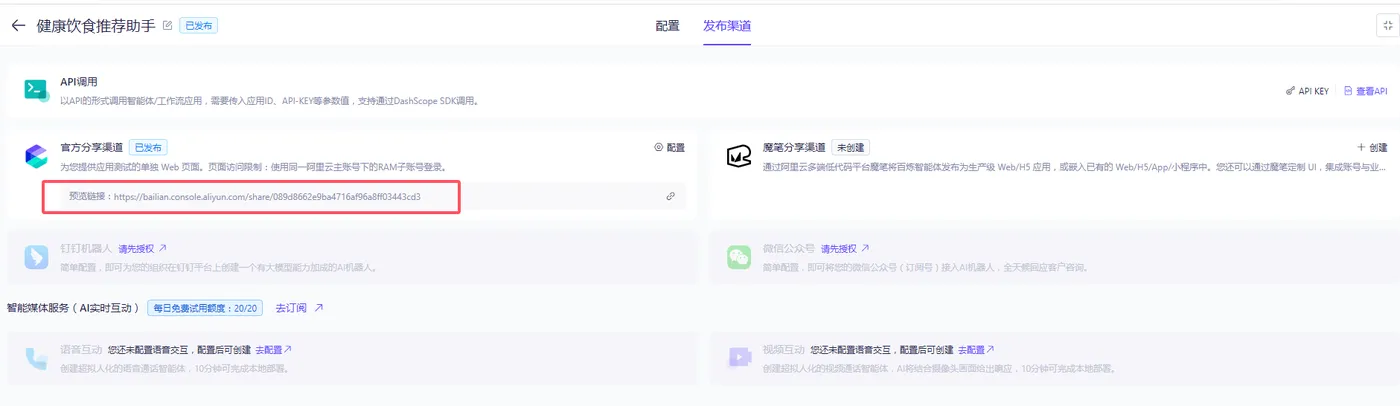Viewport: 1400px width, 406px height.
Task: Click the 已发布 badge on 官方分享渠道
Action: (x=148, y=147)
